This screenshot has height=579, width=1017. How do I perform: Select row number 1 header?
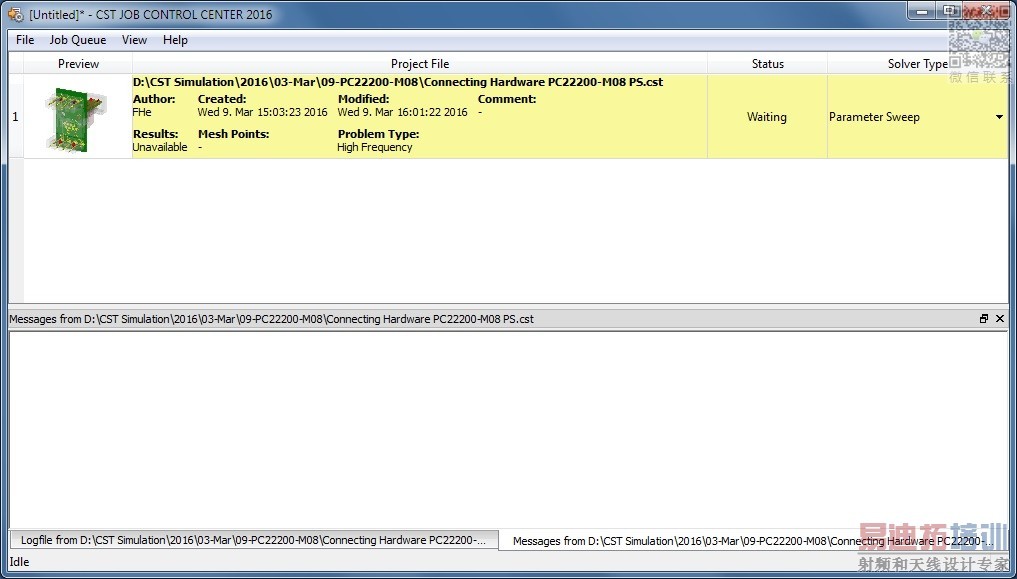16,117
